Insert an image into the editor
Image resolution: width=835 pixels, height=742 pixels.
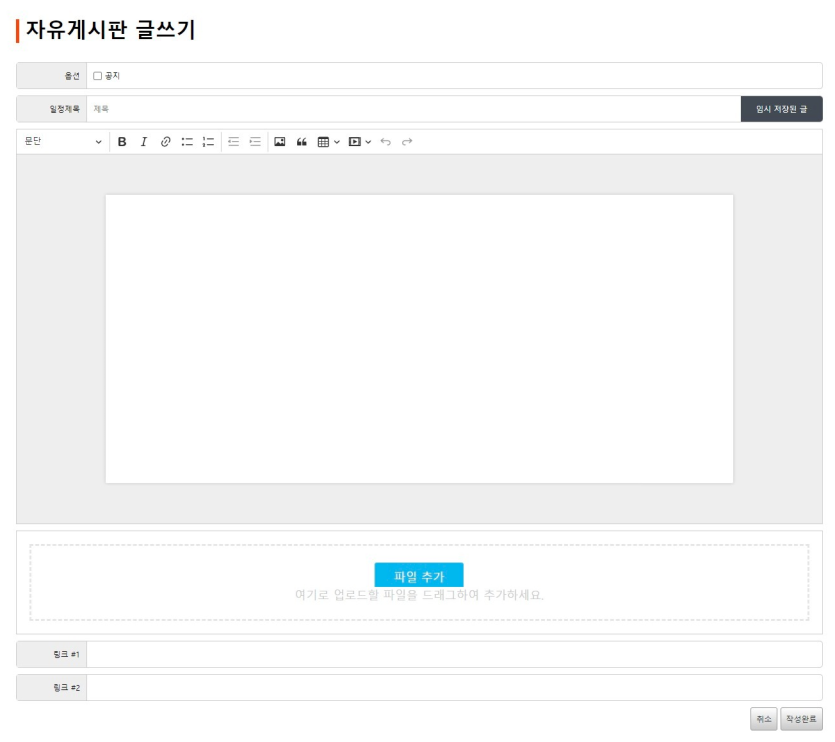click(x=280, y=142)
